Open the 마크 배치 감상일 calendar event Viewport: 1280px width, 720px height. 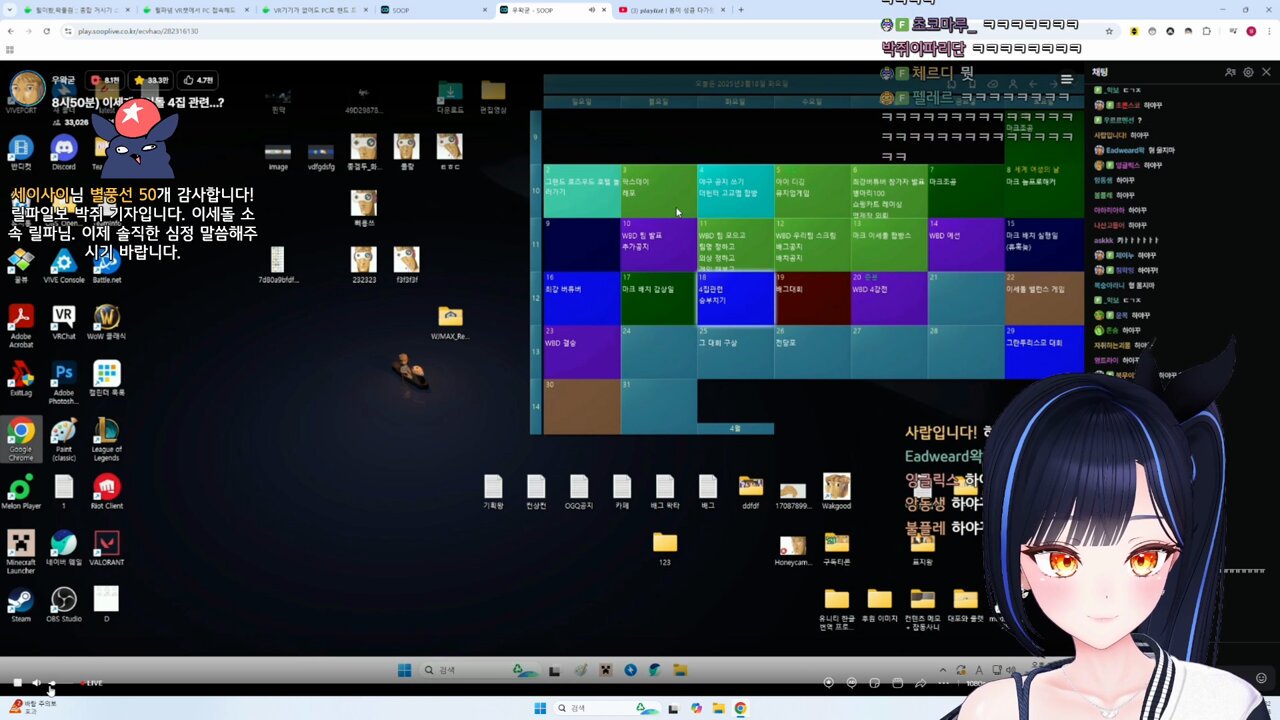pyautogui.click(x=658, y=298)
